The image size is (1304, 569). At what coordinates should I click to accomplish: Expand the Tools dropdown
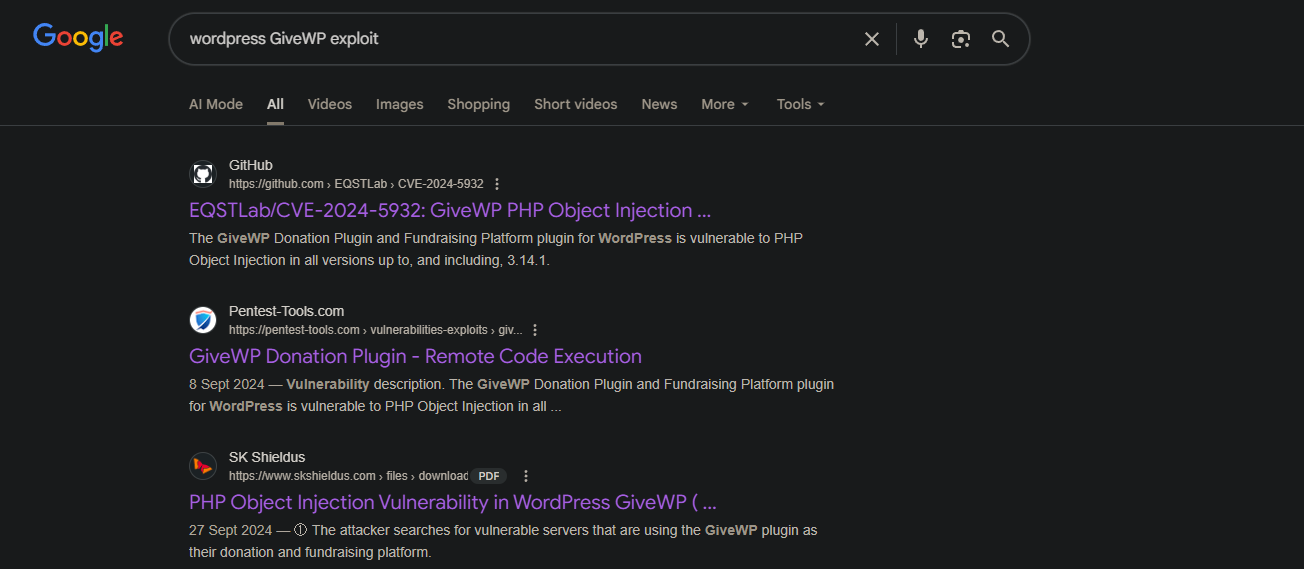tap(800, 104)
